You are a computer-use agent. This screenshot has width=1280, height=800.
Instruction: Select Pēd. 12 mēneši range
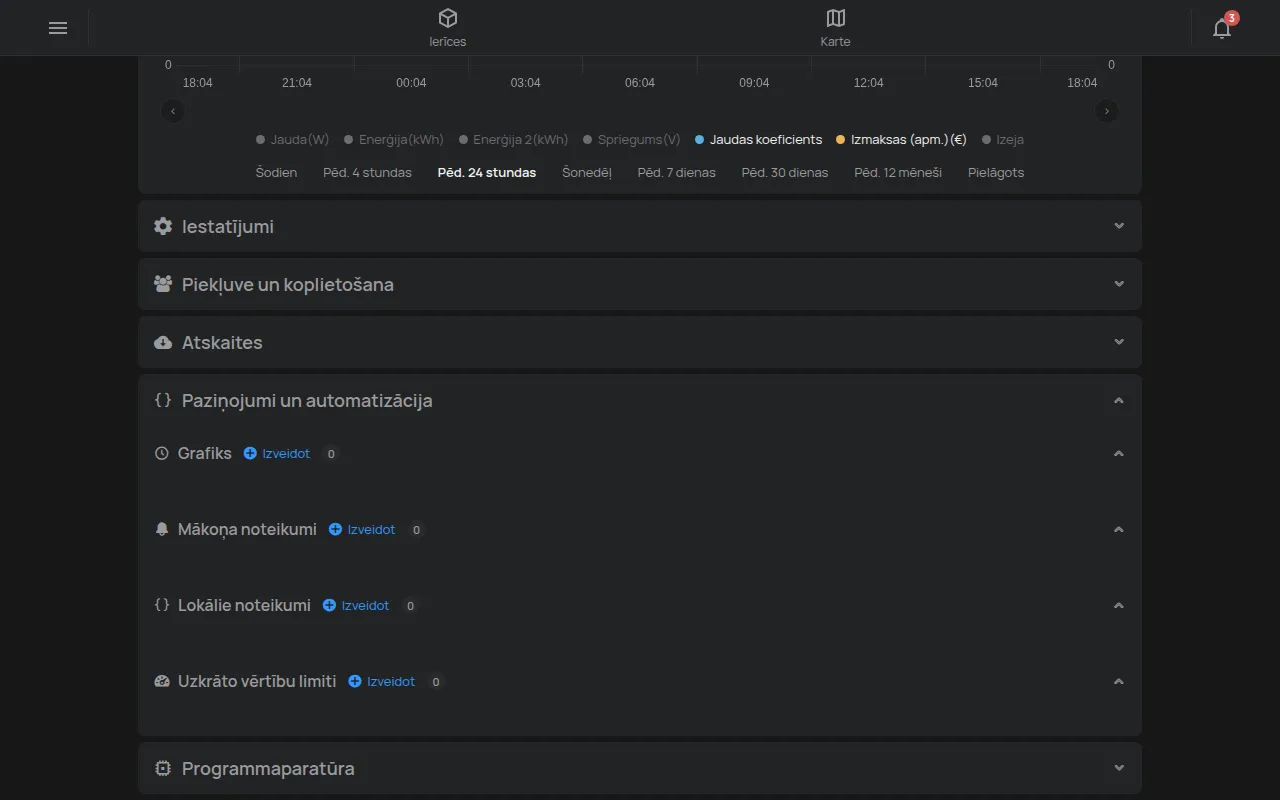tap(898, 172)
